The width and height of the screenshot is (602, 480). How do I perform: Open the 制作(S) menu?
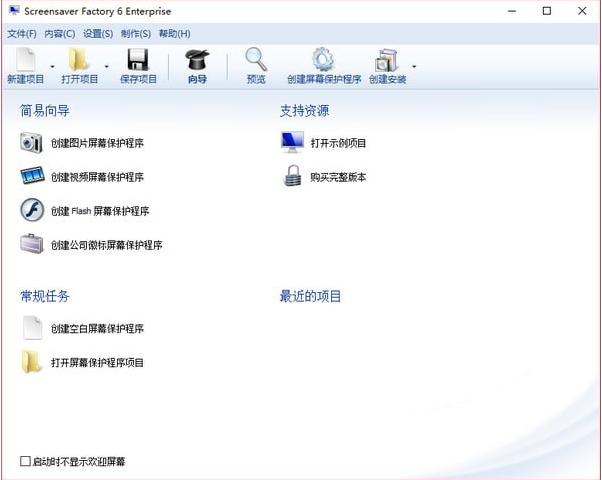[136, 34]
